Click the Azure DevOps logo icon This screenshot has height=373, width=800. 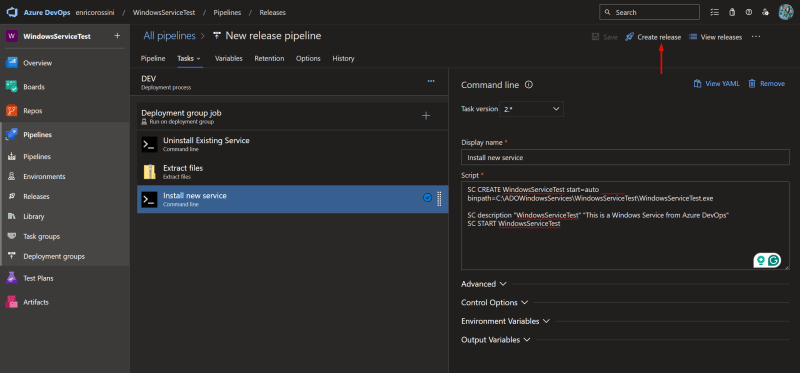12,12
